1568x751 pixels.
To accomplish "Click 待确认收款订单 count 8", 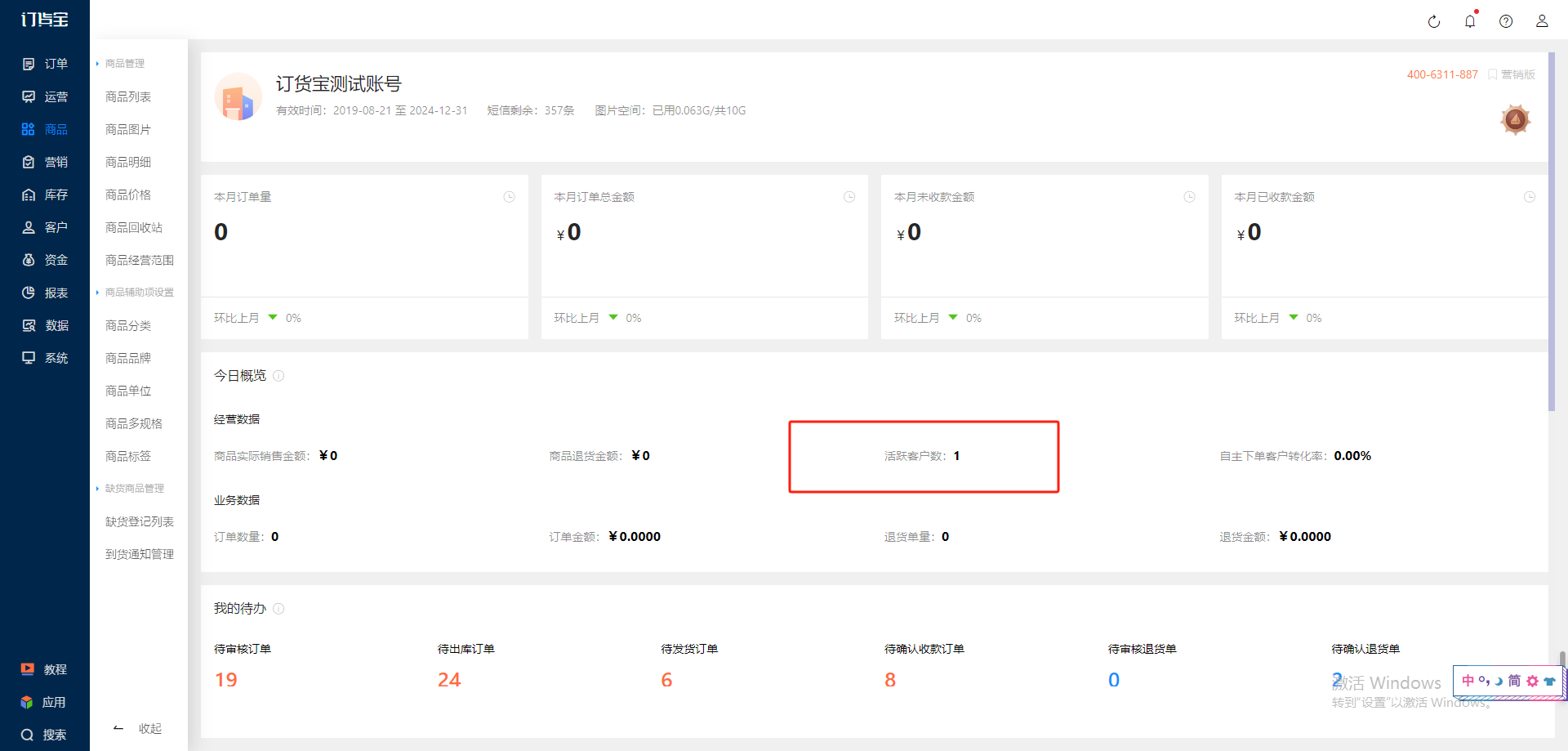I will (890, 680).
